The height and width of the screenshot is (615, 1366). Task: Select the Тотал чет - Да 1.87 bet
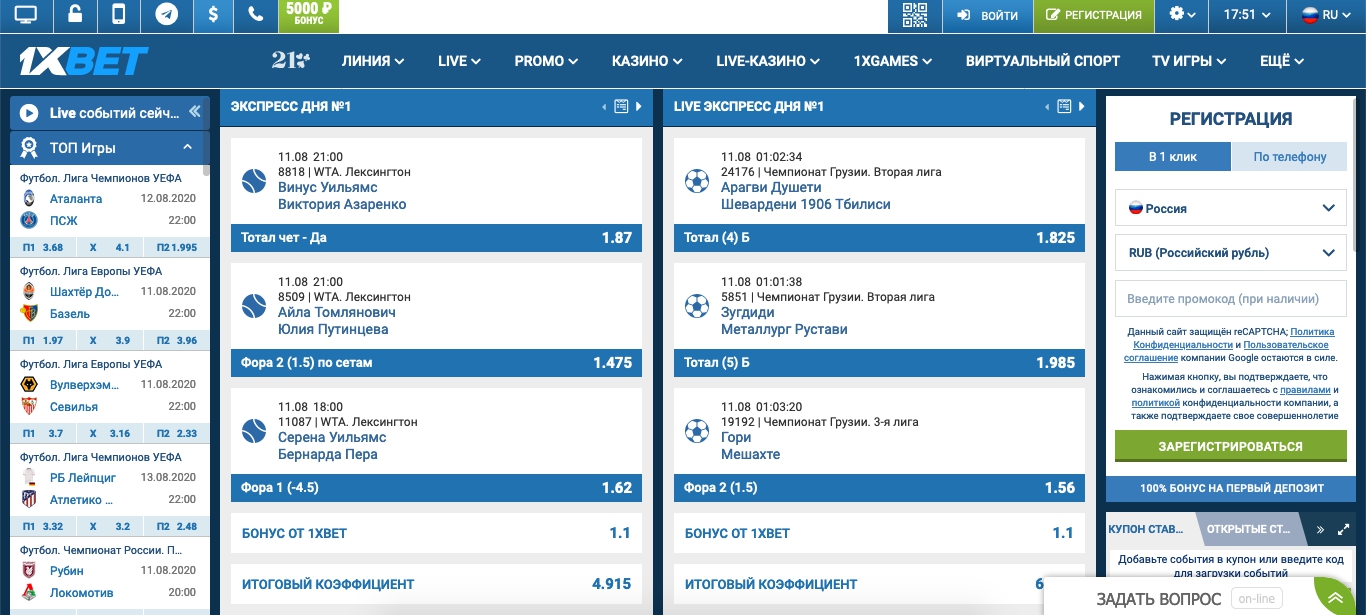point(436,237)
